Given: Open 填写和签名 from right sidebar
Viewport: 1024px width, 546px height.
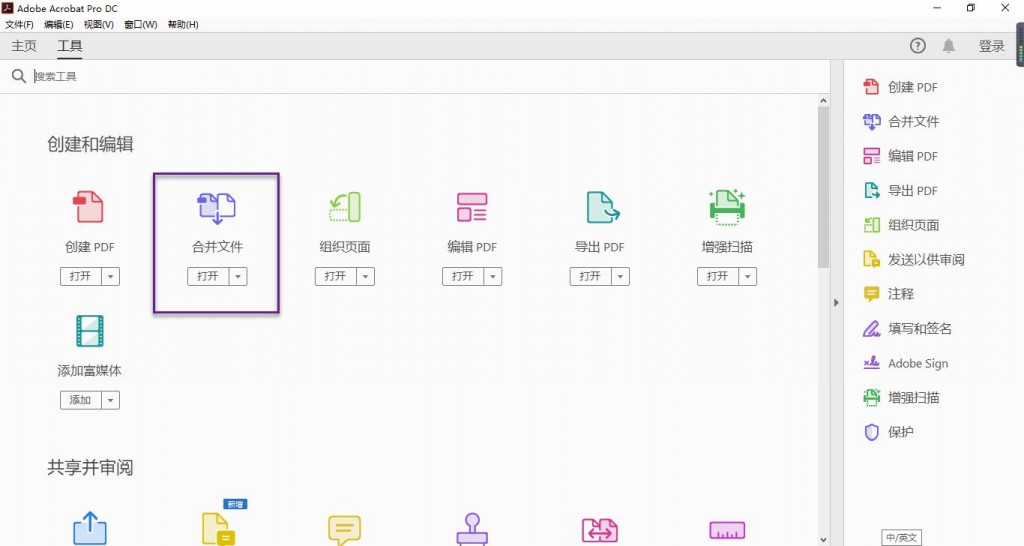Looking at the screenshot, I should point(908,329).
